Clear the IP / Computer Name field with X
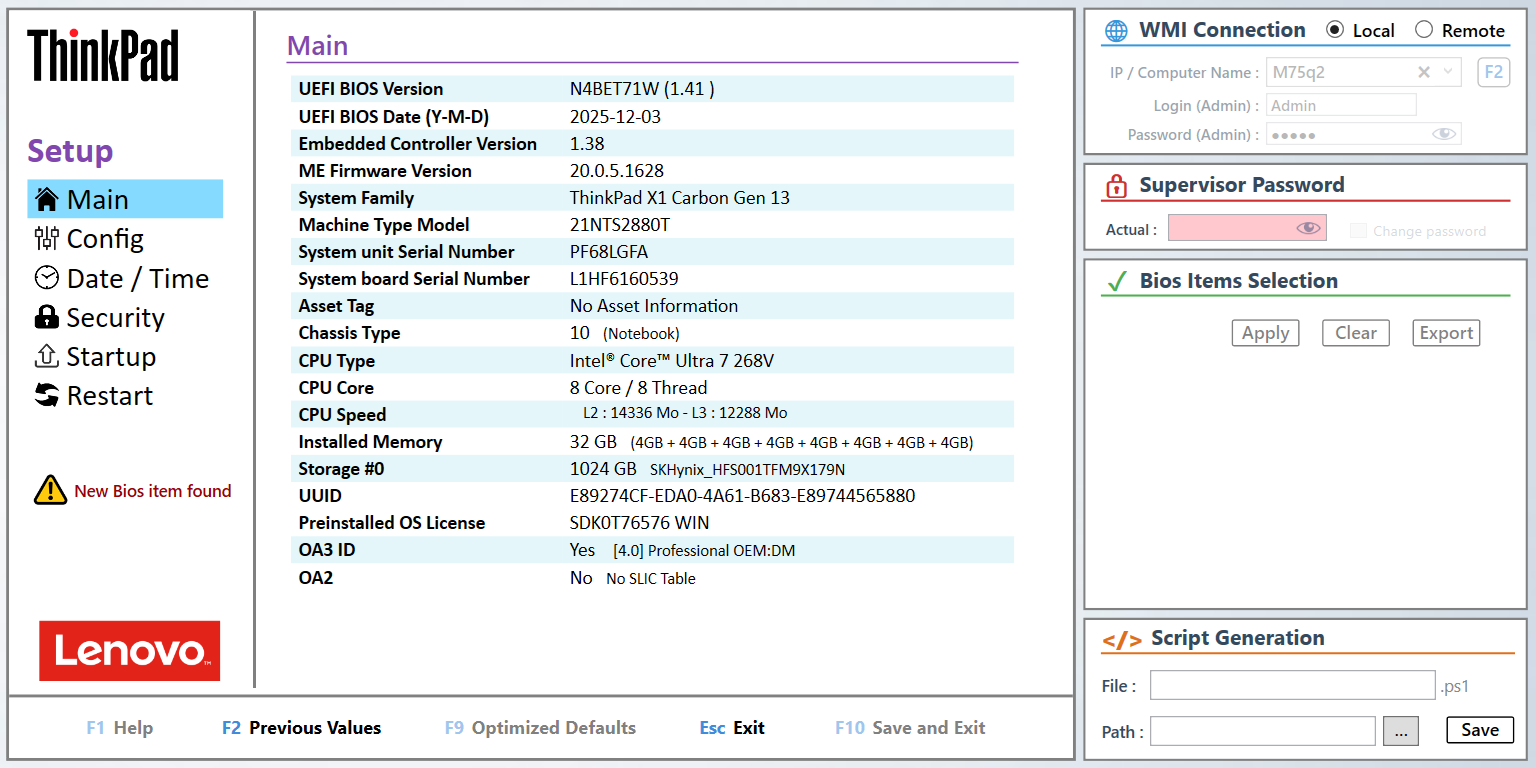Screen dimensions: 1536x768 [1424, 72]
